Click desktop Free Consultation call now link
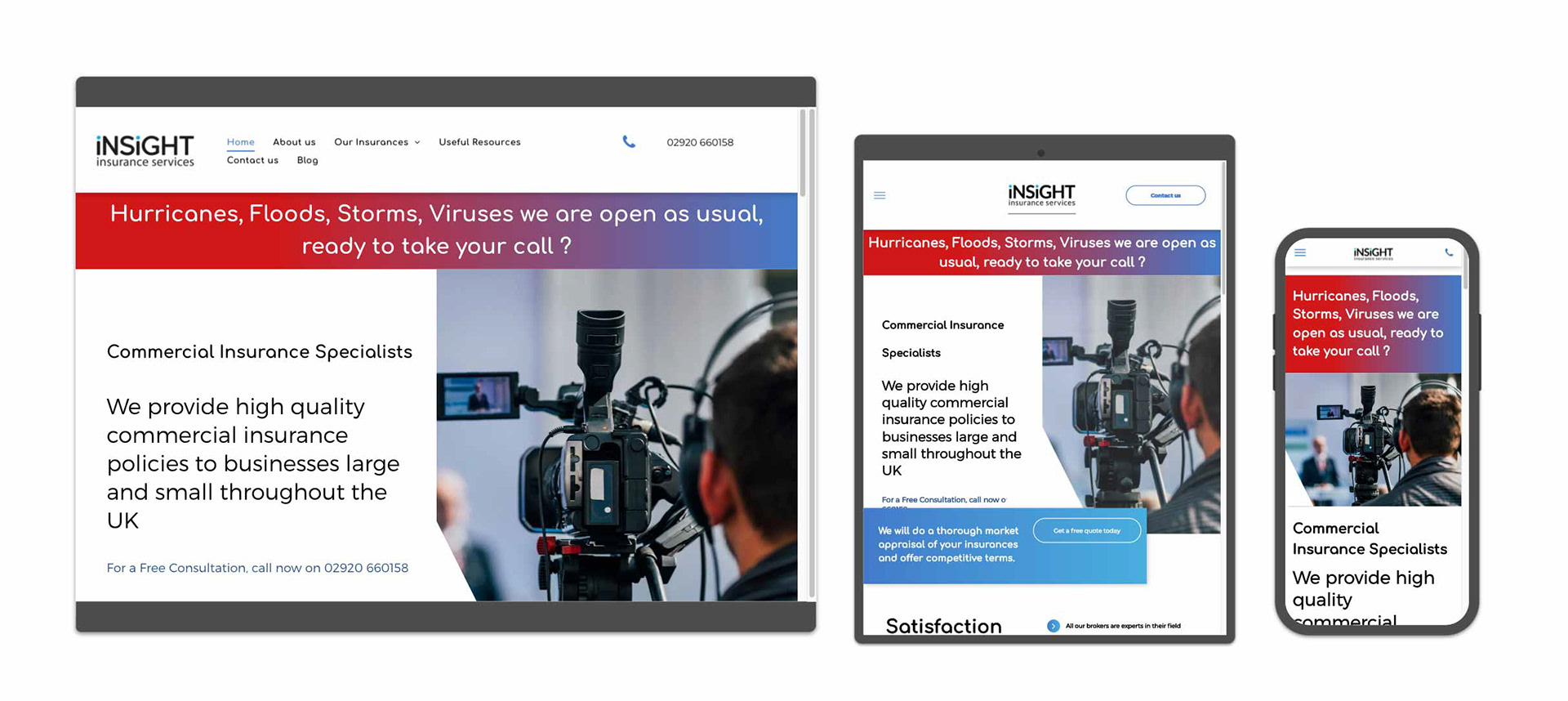Viewport: 1568px width, 701px height. (257, 568)
